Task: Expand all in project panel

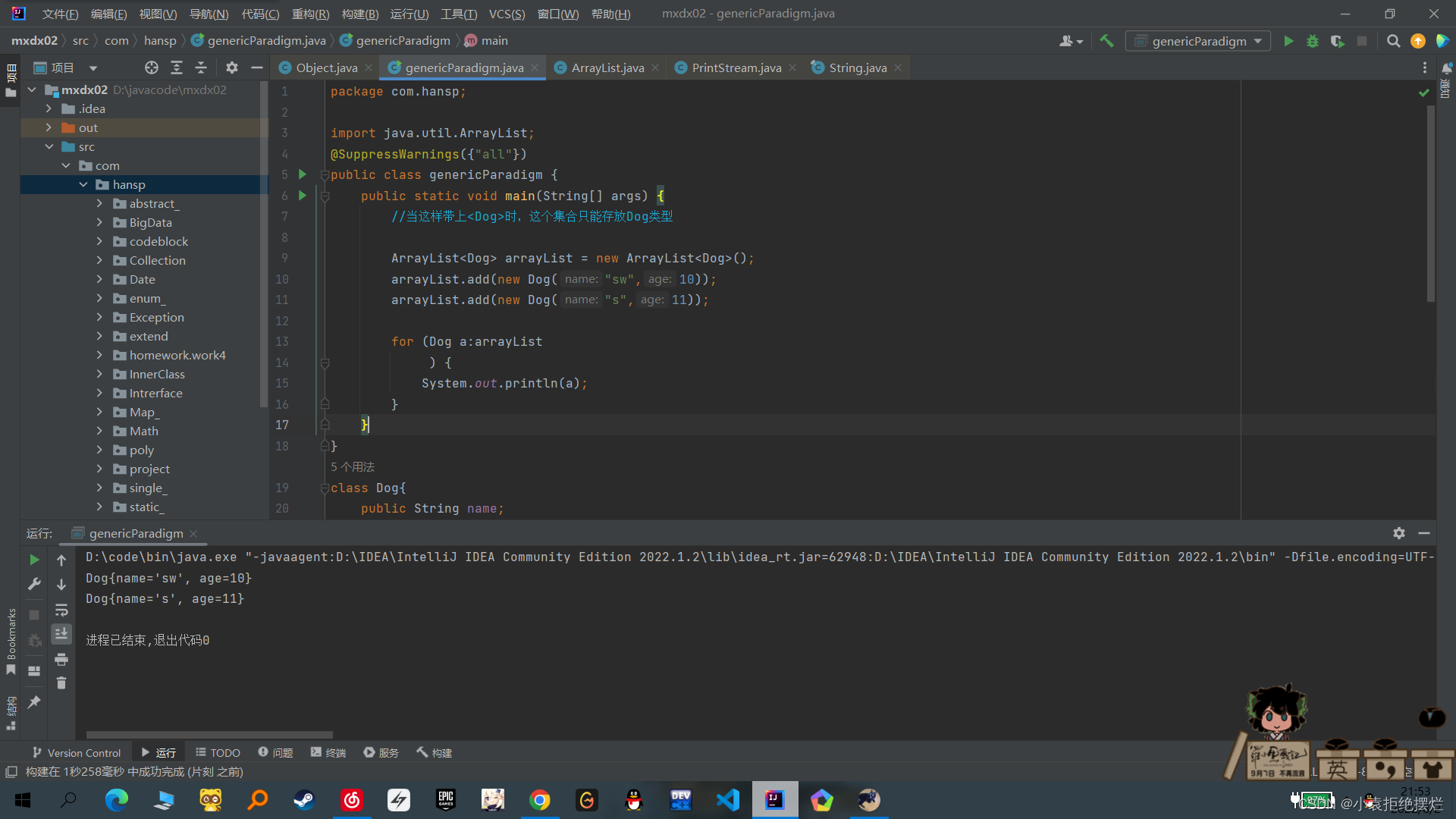Action: (x=177, y=67)
